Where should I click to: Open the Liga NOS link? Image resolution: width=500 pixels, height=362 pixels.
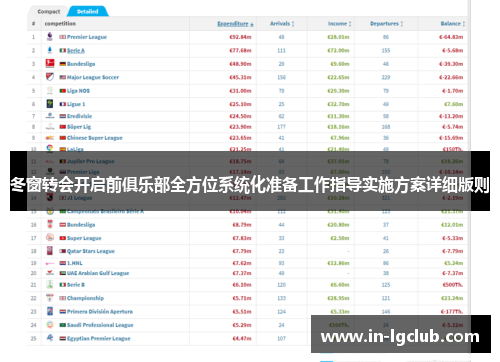(x=78, y=91)
